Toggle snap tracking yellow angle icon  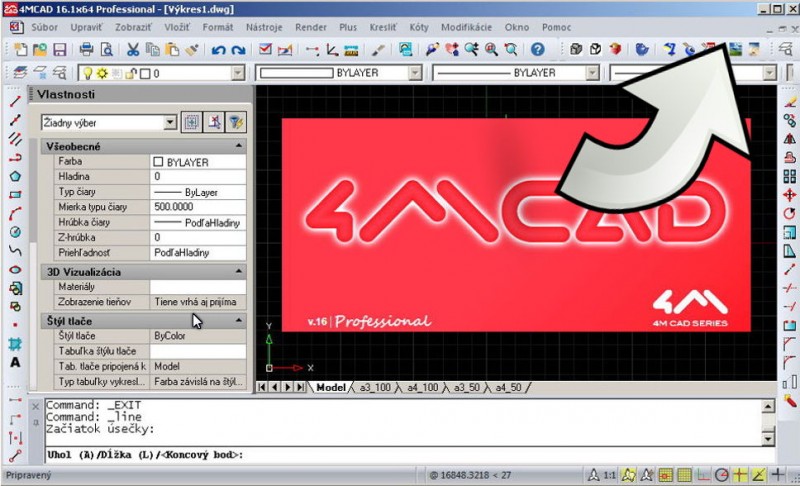coord(759,475)
